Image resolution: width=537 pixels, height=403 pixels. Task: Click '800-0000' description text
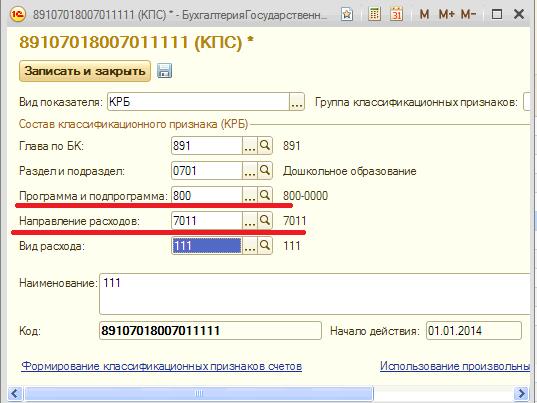(305, 196)
